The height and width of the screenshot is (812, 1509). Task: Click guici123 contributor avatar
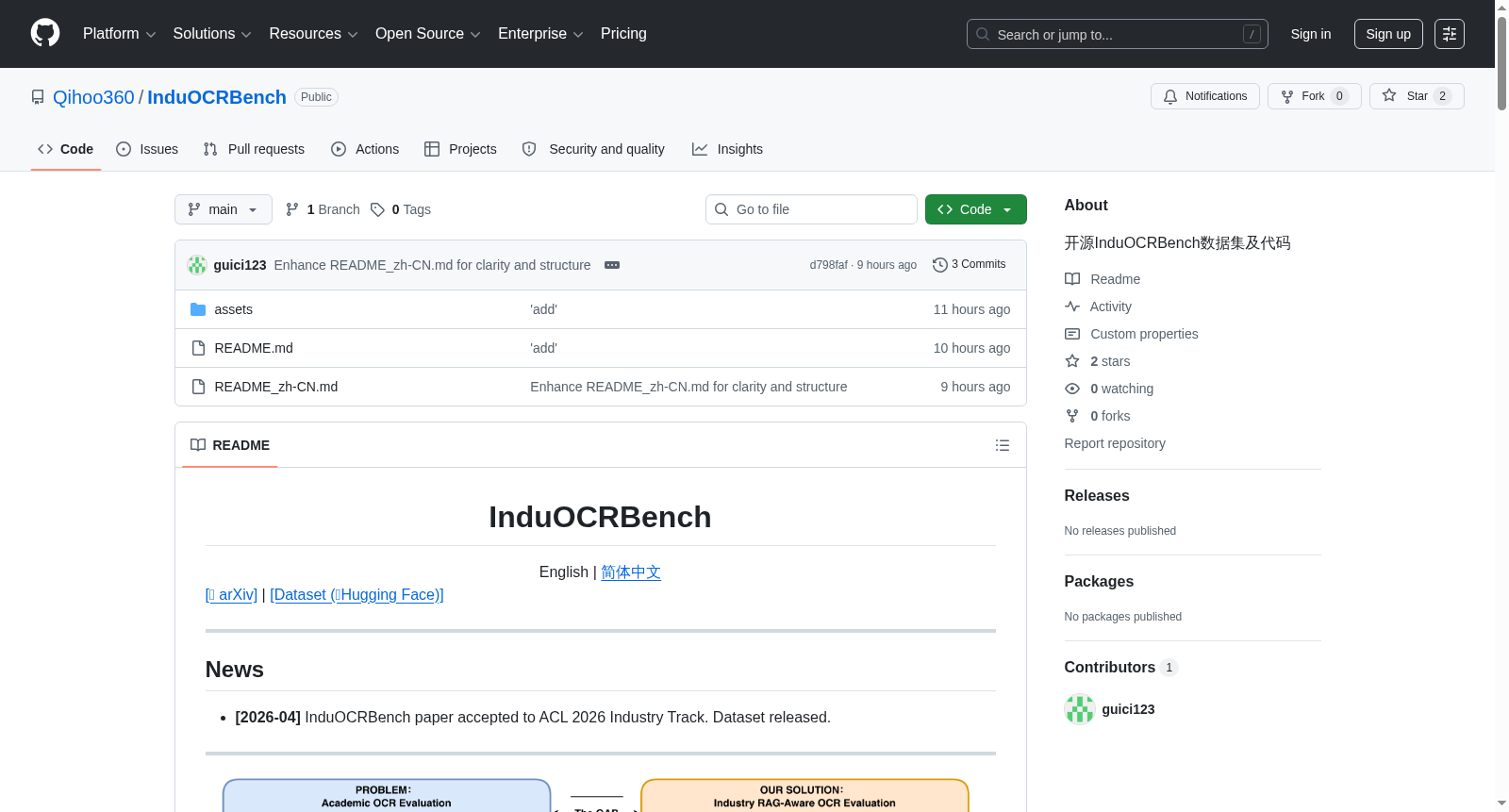pos(1079,709)
